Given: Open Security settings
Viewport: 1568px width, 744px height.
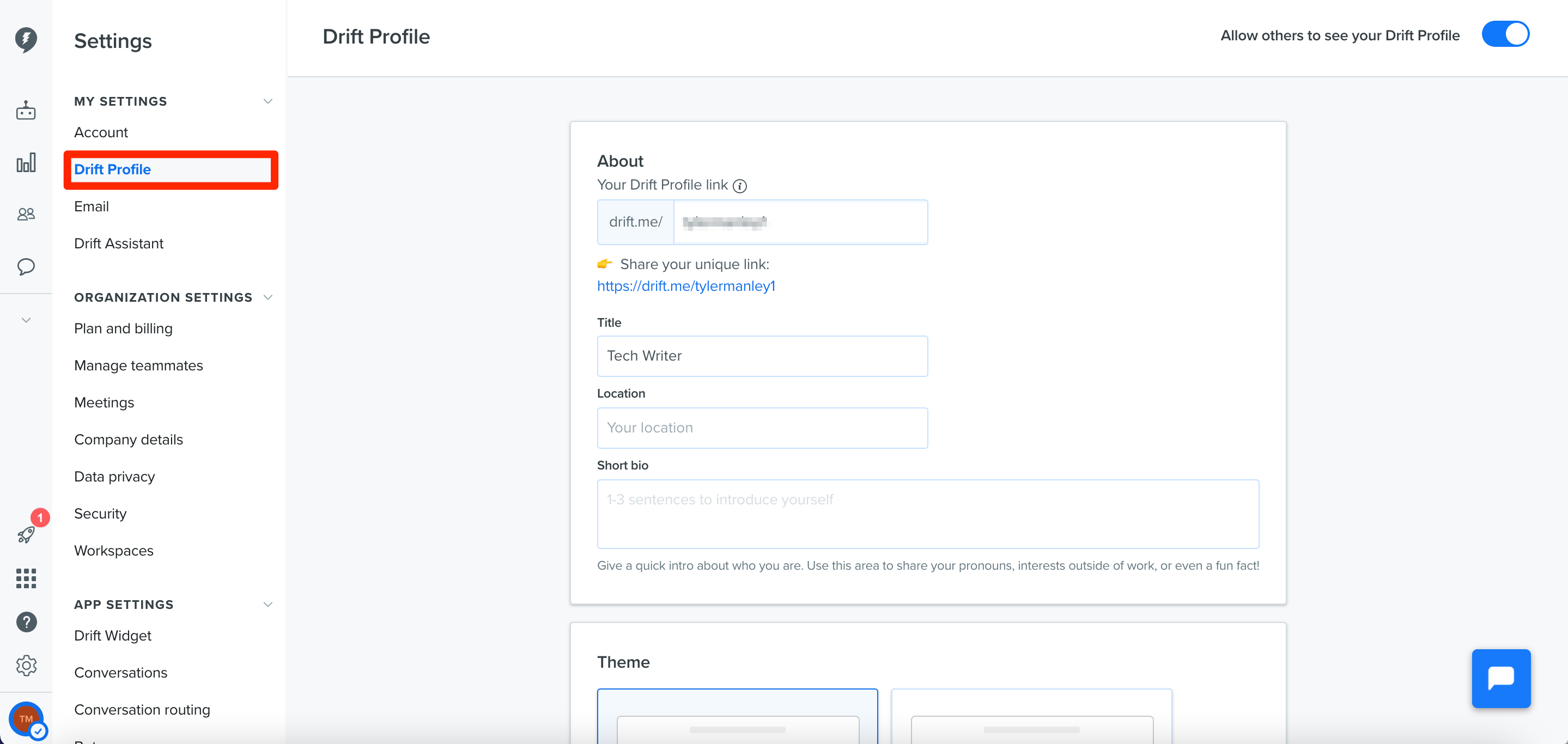Looking at the screenshot, I should (100, 514).
